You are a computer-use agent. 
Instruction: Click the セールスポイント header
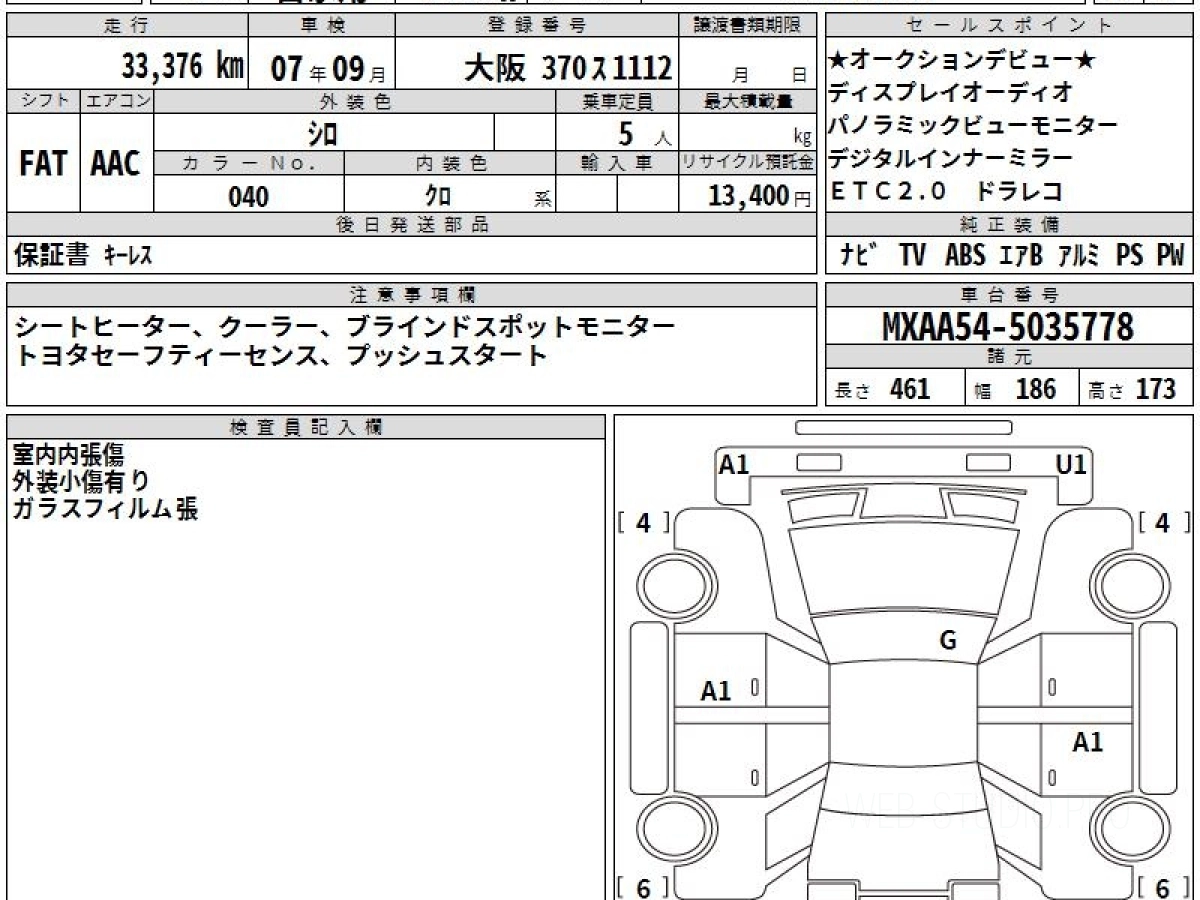pyautogui.click(x=1009, y=26)
